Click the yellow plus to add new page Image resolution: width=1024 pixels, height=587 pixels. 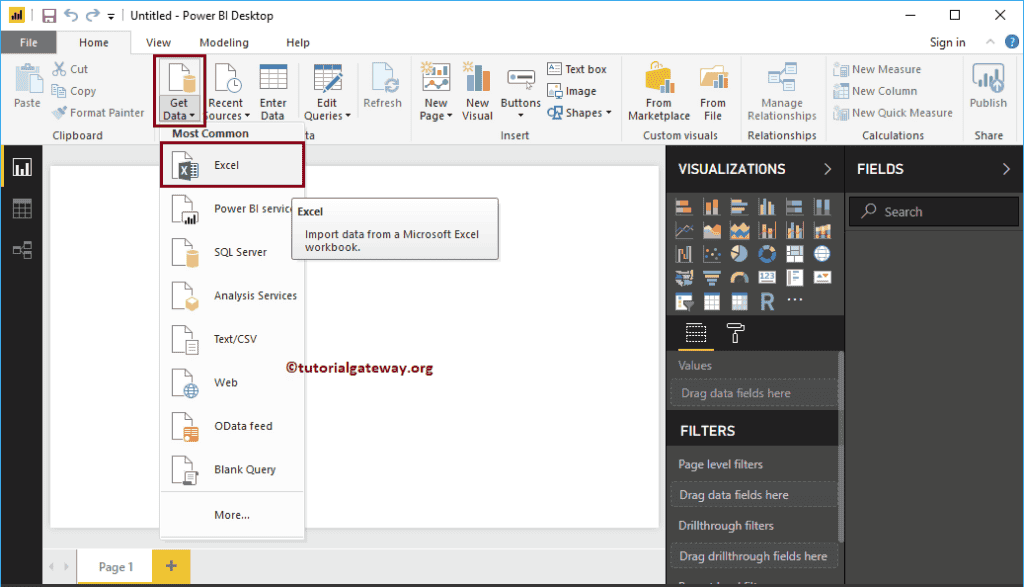pyautogui.click(x=170, y=566)
